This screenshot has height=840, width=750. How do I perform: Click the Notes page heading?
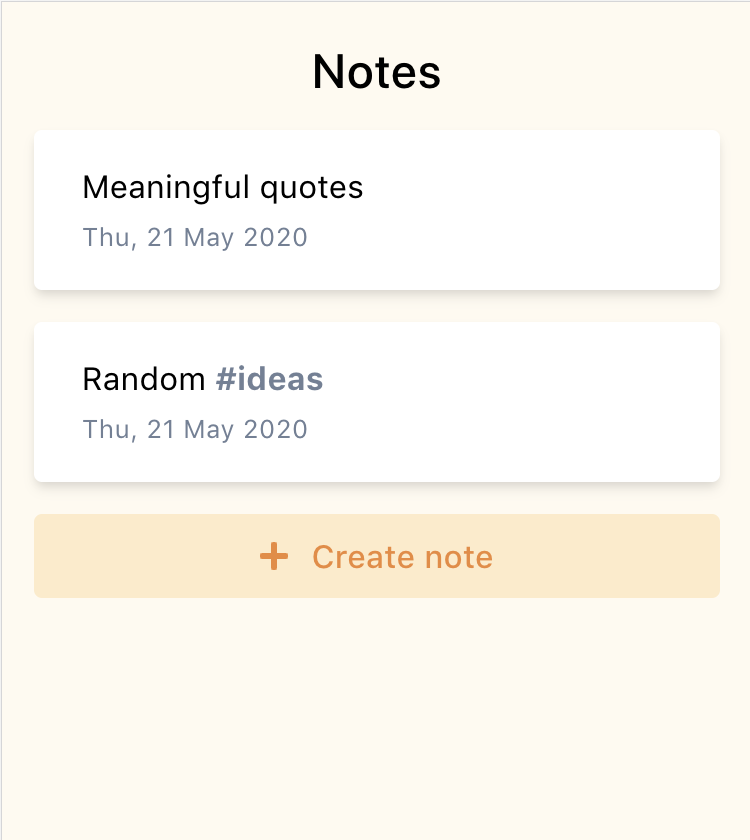click(376, 72)
